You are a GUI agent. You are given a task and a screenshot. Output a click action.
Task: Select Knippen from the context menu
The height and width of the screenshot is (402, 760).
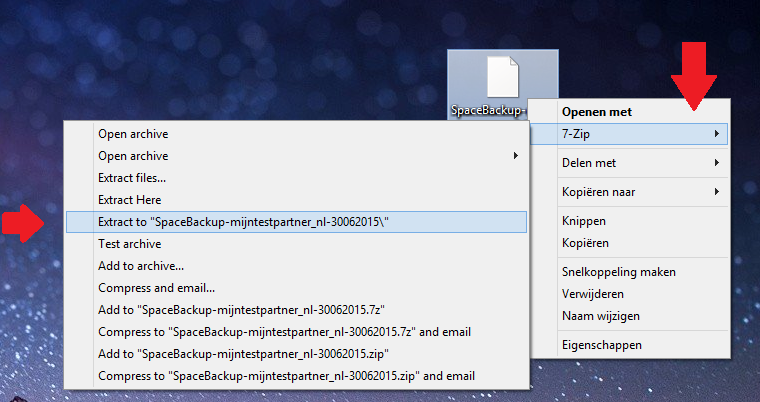[629, 221]
